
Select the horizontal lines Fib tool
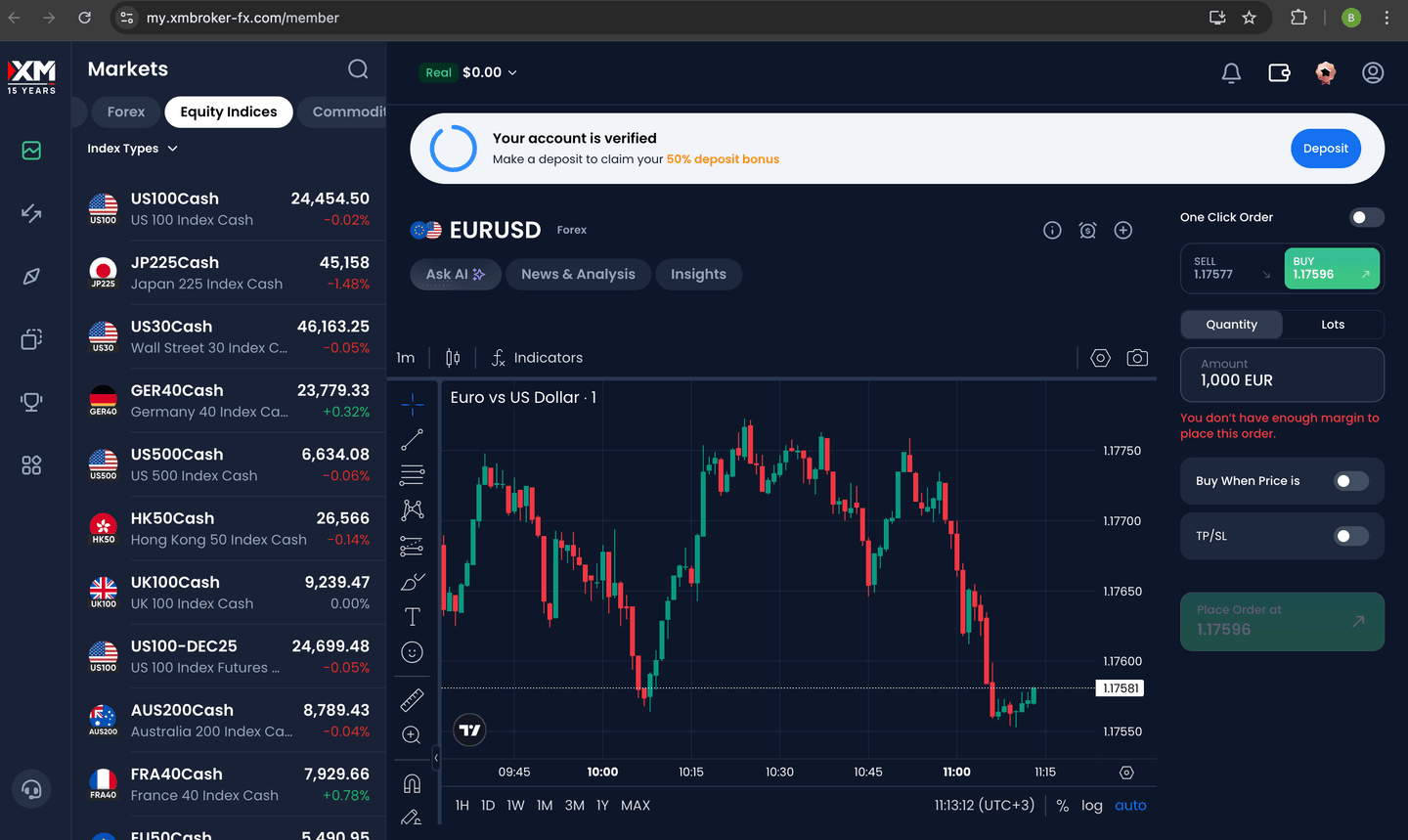coord(413,475)
